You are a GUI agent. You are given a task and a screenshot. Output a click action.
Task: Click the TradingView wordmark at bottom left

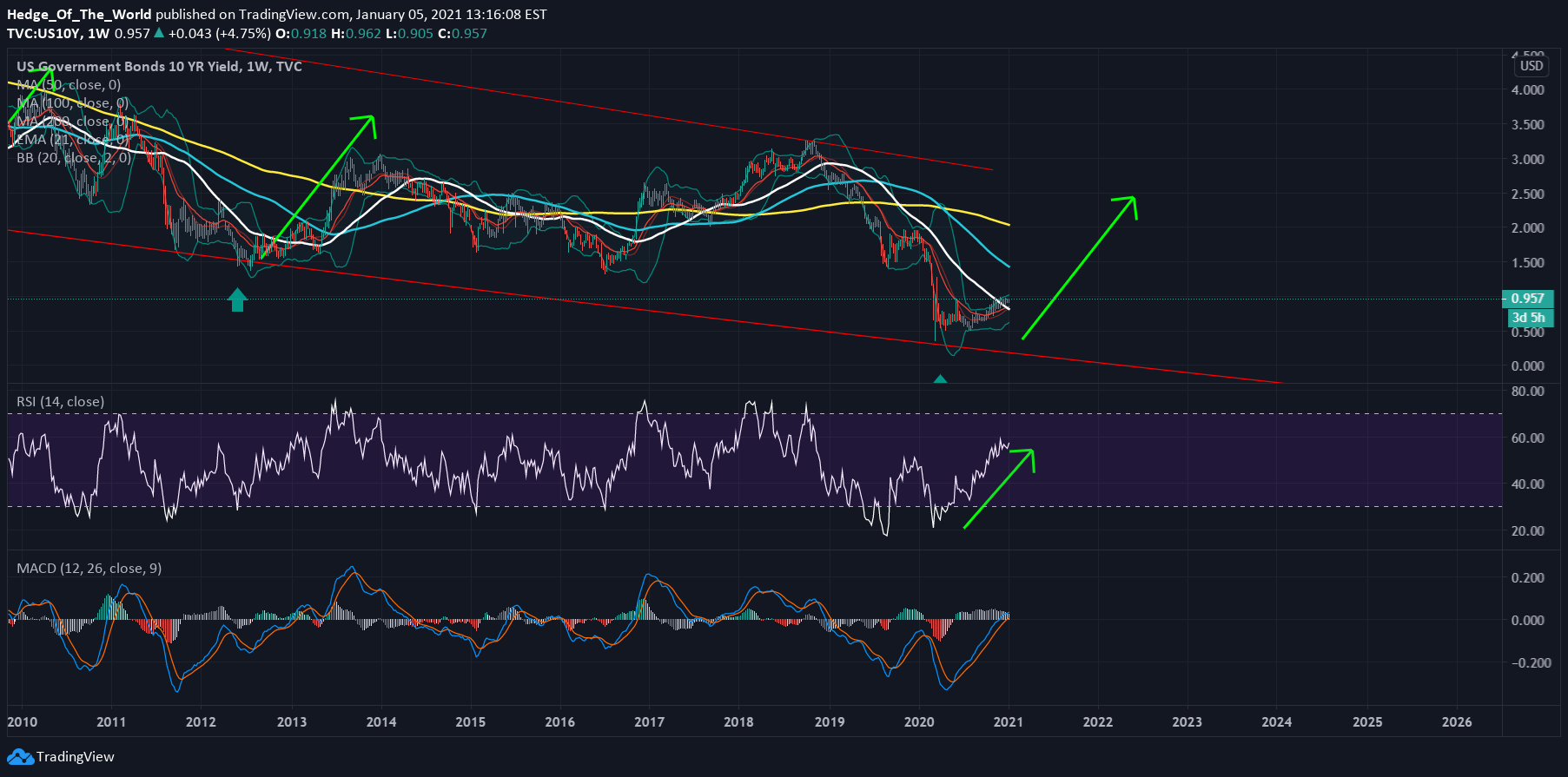coord(76,756)
